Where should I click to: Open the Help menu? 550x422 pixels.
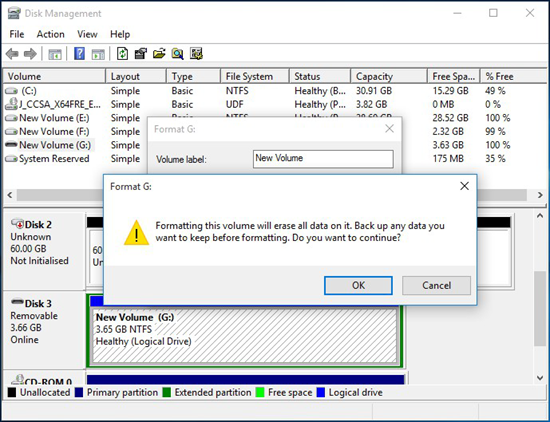coord(120,34)
